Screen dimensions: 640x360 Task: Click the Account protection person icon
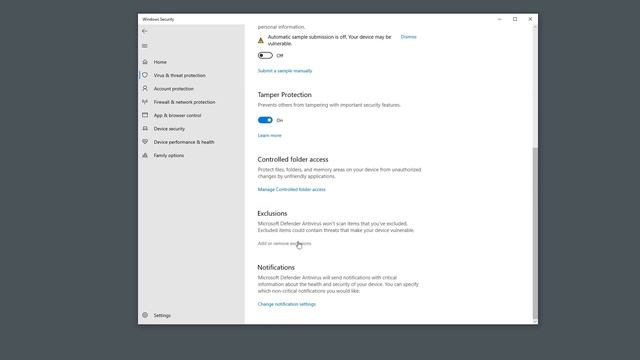[x=145, y=89]
